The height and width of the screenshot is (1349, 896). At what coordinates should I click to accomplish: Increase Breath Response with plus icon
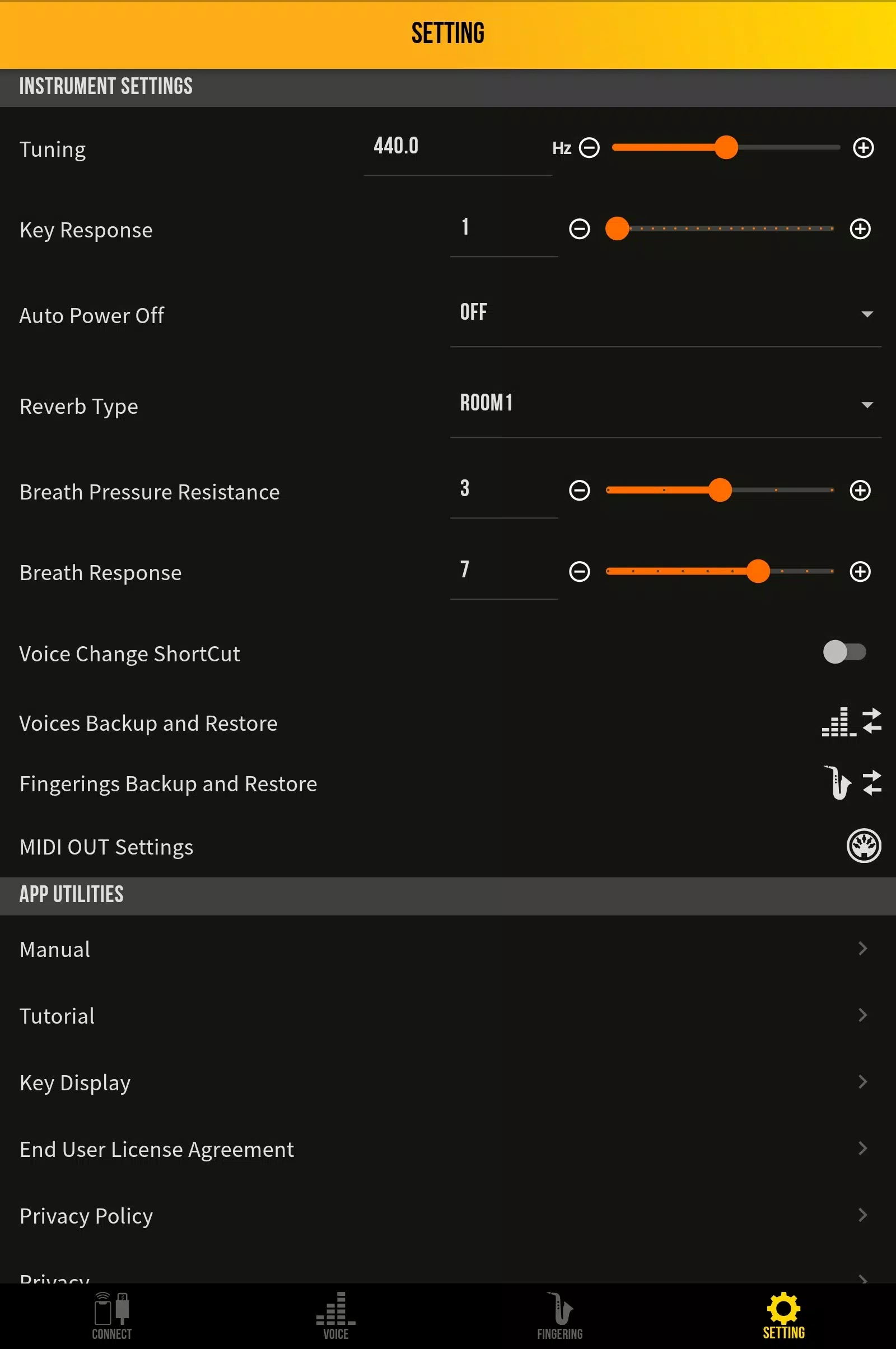[860, 571]
